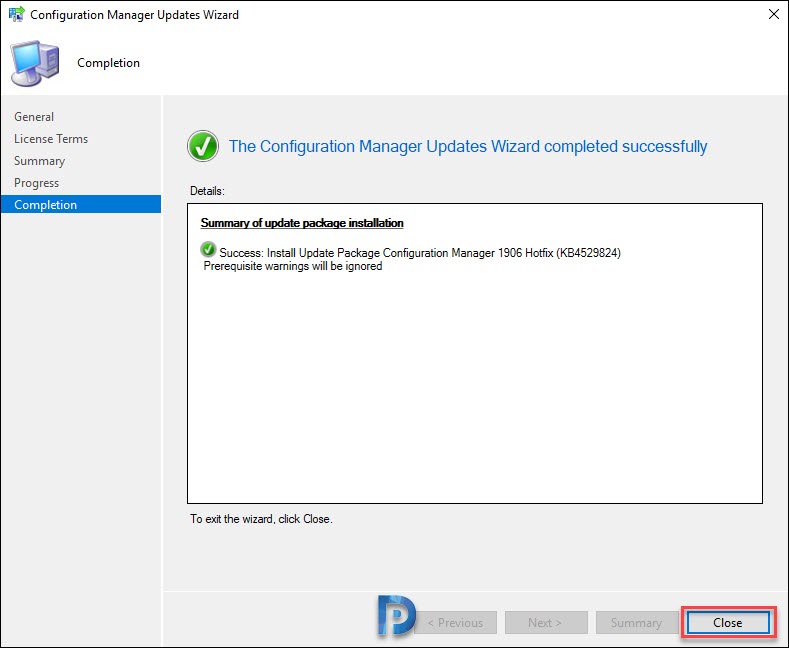
Task: Select the General step in sidebar
Action: click(x=34, y=117)
